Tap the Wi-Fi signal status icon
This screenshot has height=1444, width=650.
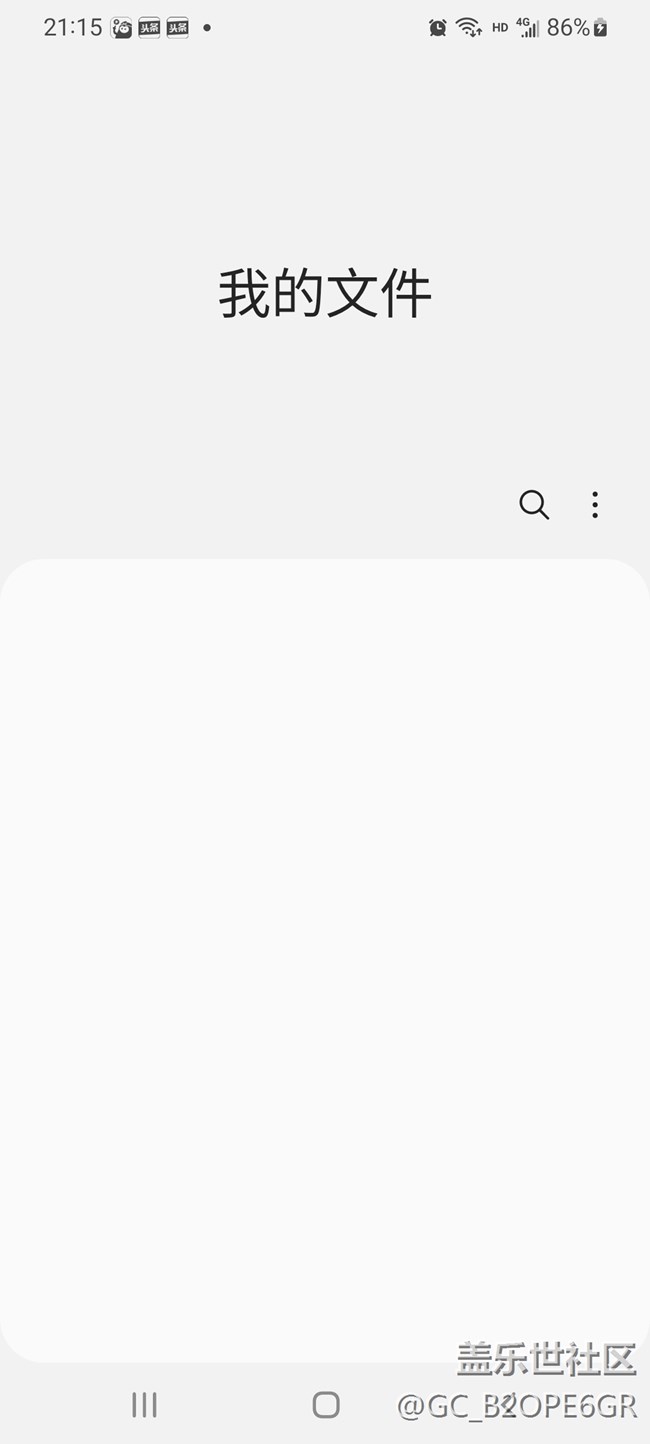pyautogui.click(x=469, y=28)
